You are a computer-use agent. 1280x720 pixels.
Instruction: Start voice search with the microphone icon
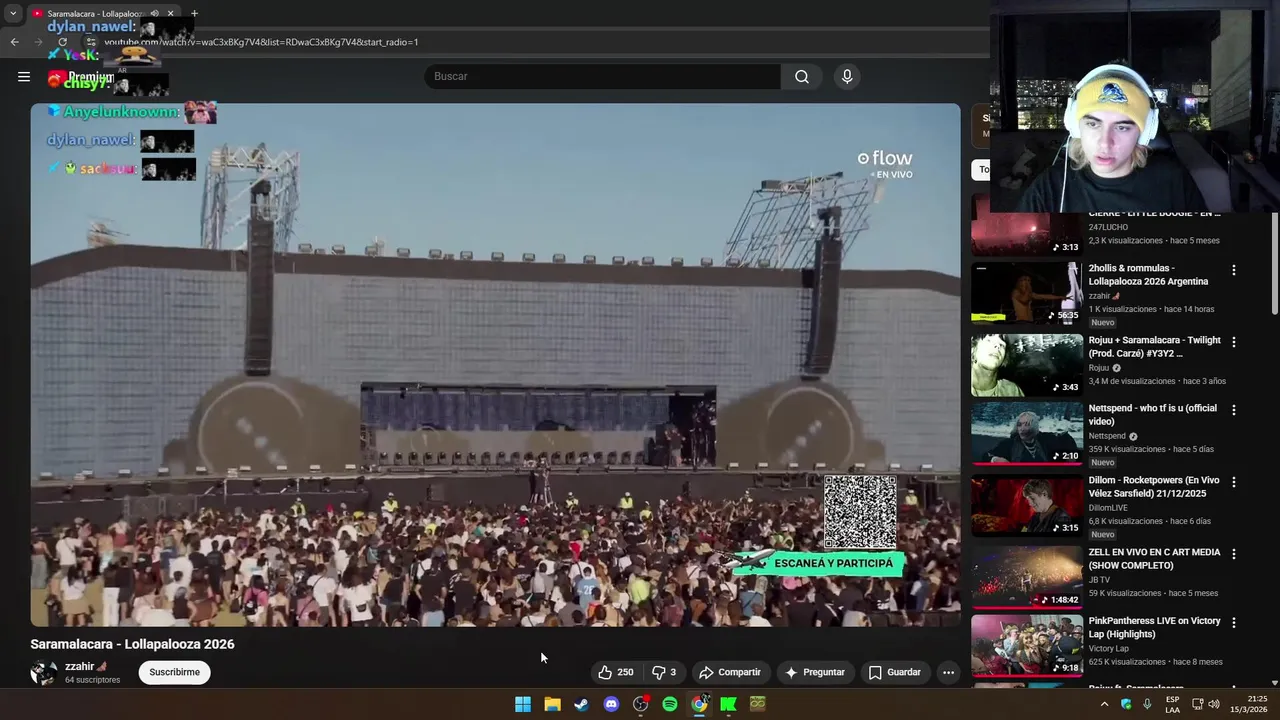(x=847, y=76)
